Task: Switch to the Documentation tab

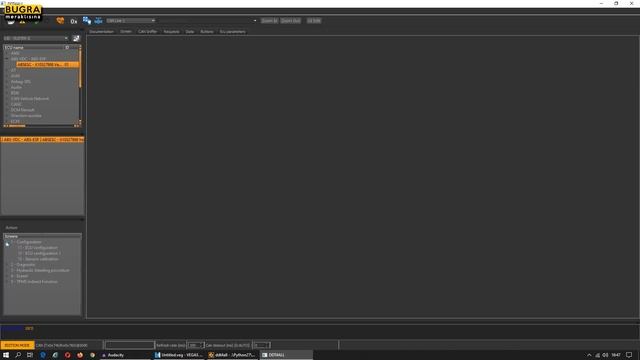Action: tap(101, 31)
